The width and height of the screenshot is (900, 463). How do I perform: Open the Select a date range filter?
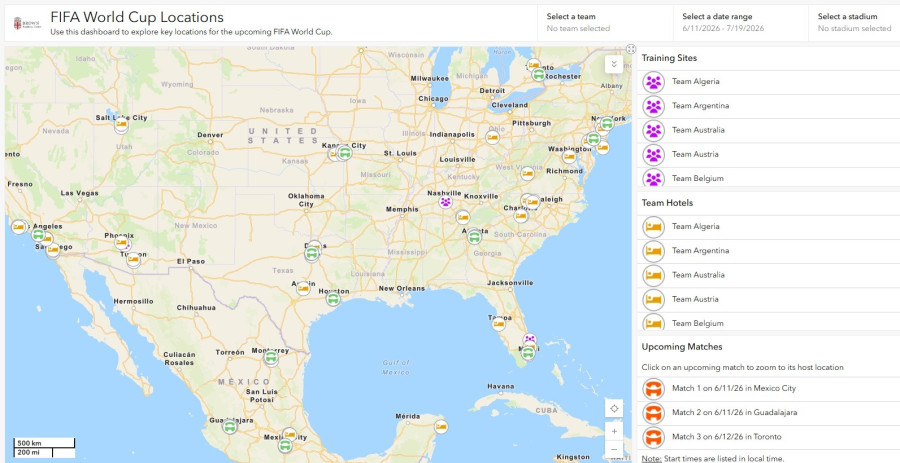tap(740, 23)
